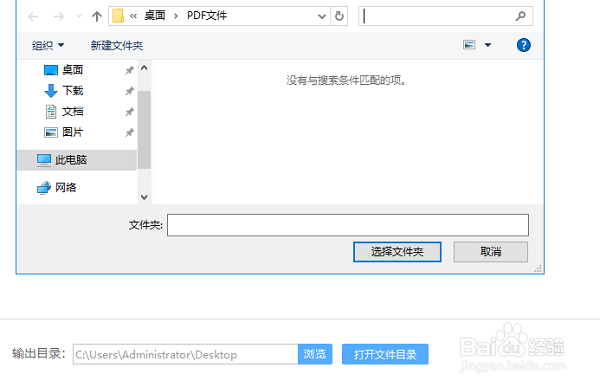
Task: Select 桌面 in the address breadcrumb
Action: [155, 16]
